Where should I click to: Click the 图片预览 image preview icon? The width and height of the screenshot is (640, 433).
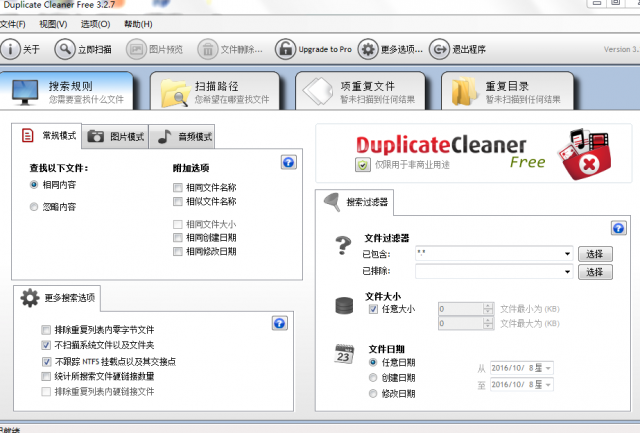pyautogui.click(x=136, y=49)
